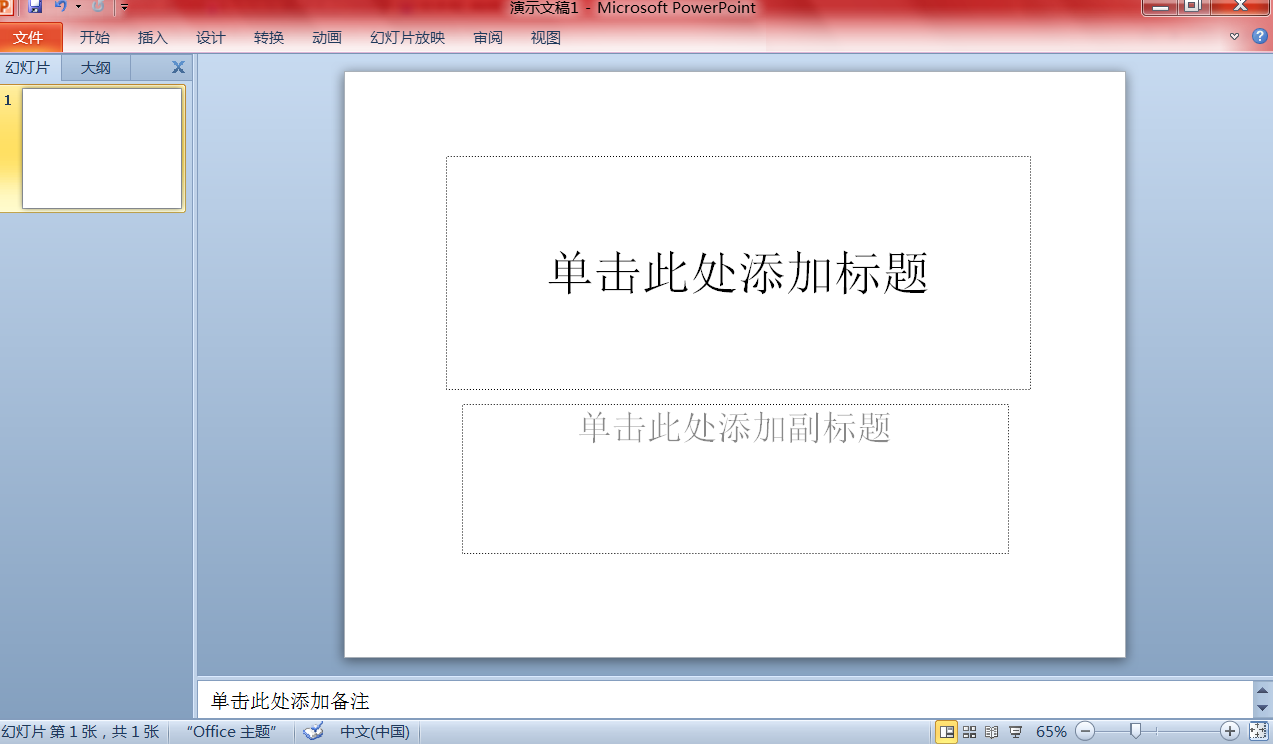The height and width of the screenshot is (744, 1273).
Task: Click the title placeholder 单击此处添加标题
Action: [738, 273]
